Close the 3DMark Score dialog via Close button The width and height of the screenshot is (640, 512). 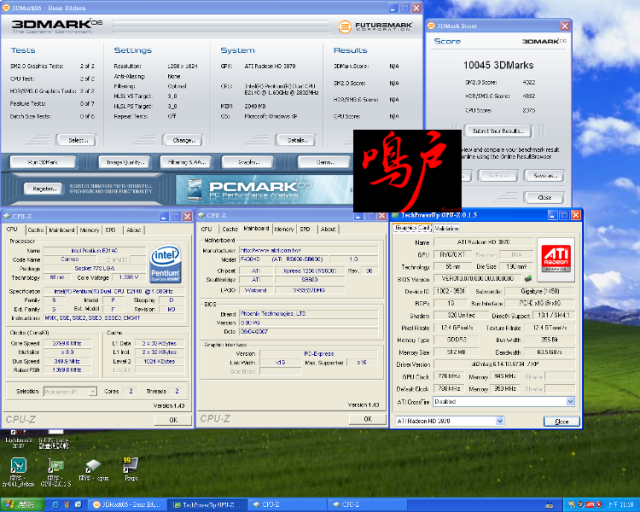[x=544, y=198]
